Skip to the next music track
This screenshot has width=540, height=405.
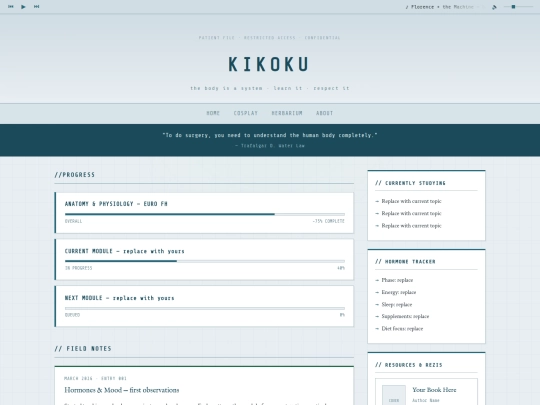pos(36,7)
